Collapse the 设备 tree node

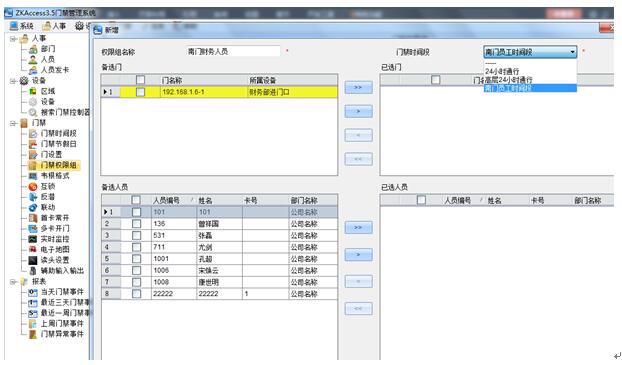13,81
